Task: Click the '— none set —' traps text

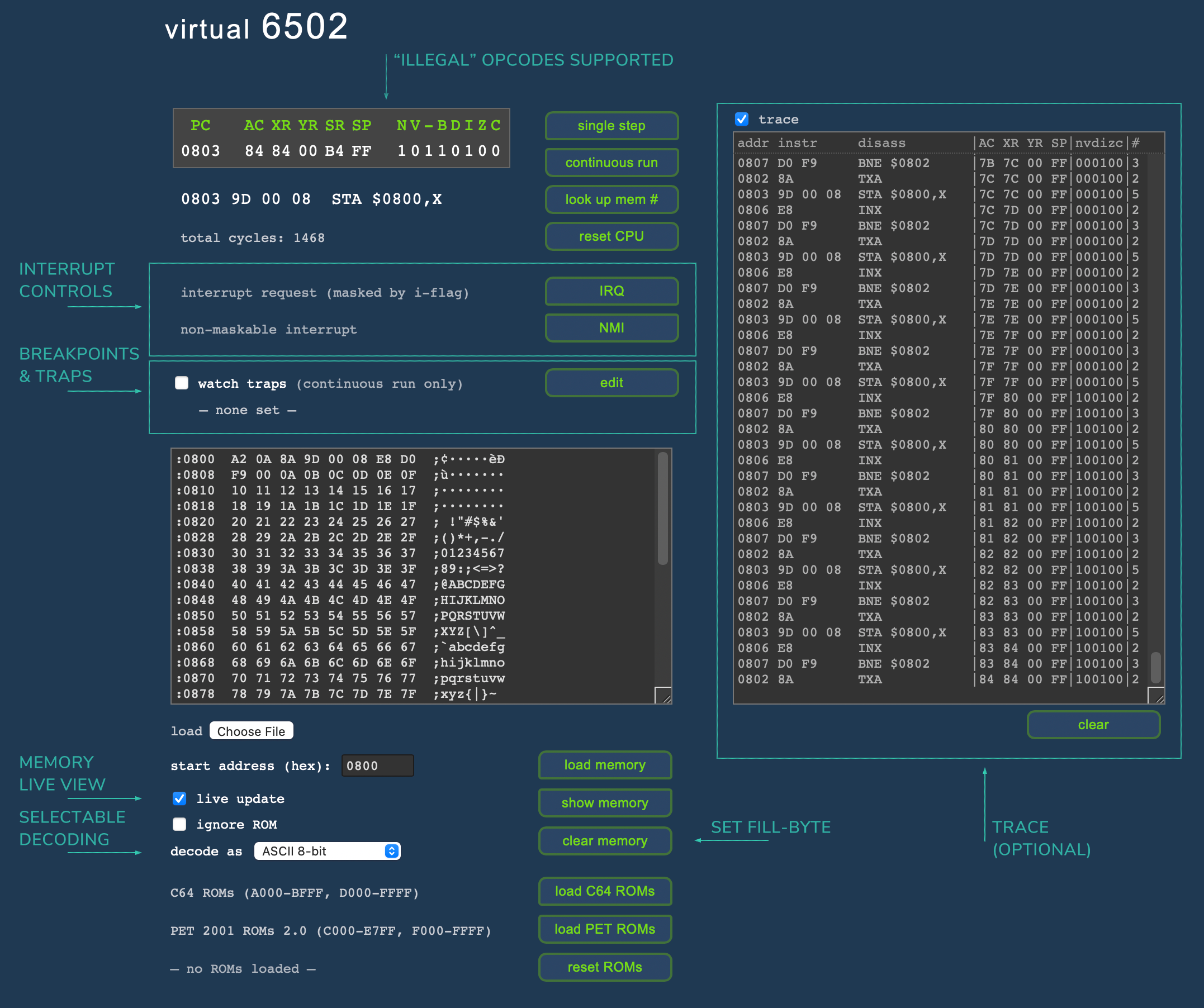Action: (248, 410)
